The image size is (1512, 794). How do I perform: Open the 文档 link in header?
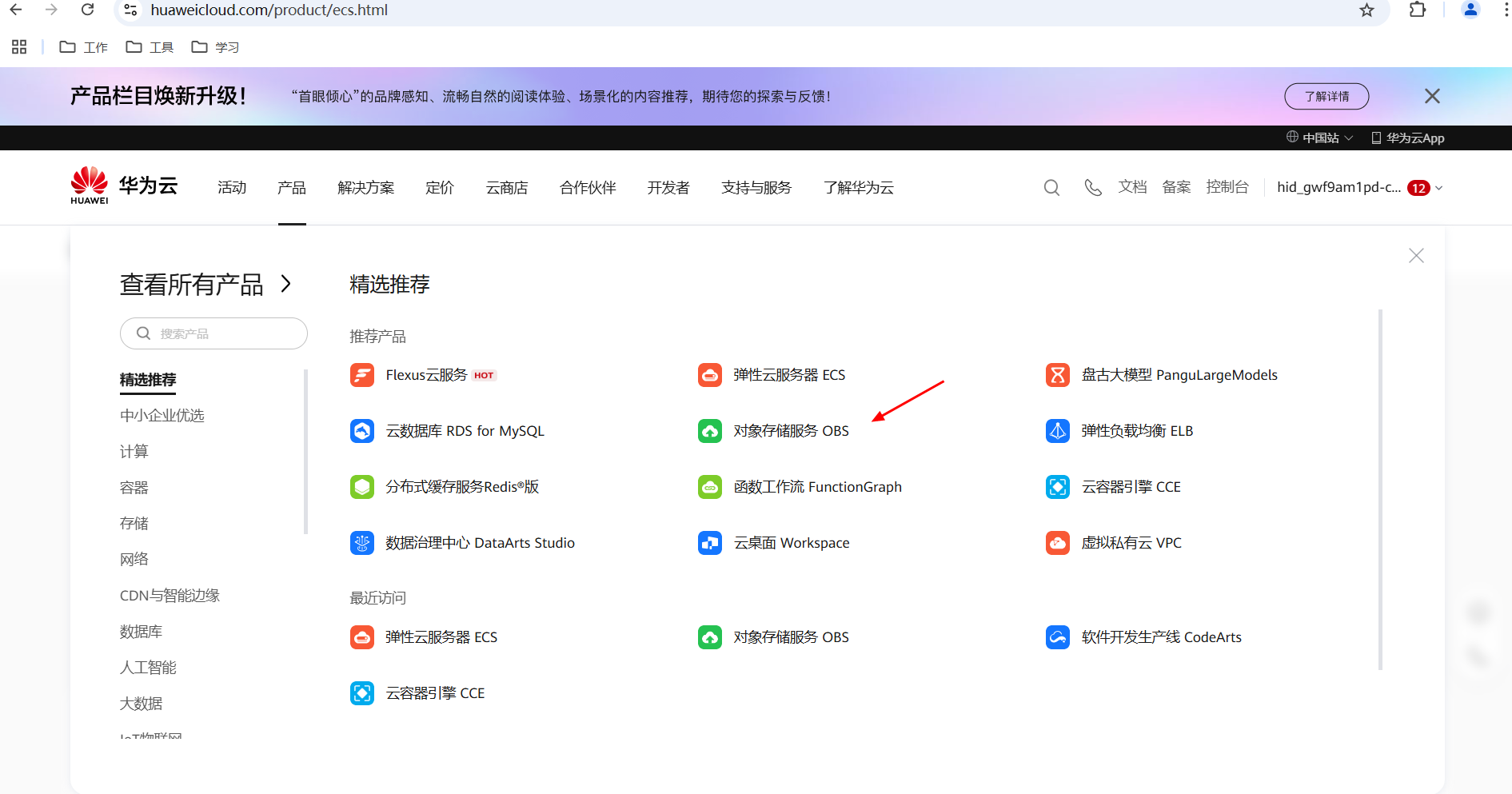[x=1132, y=187]
